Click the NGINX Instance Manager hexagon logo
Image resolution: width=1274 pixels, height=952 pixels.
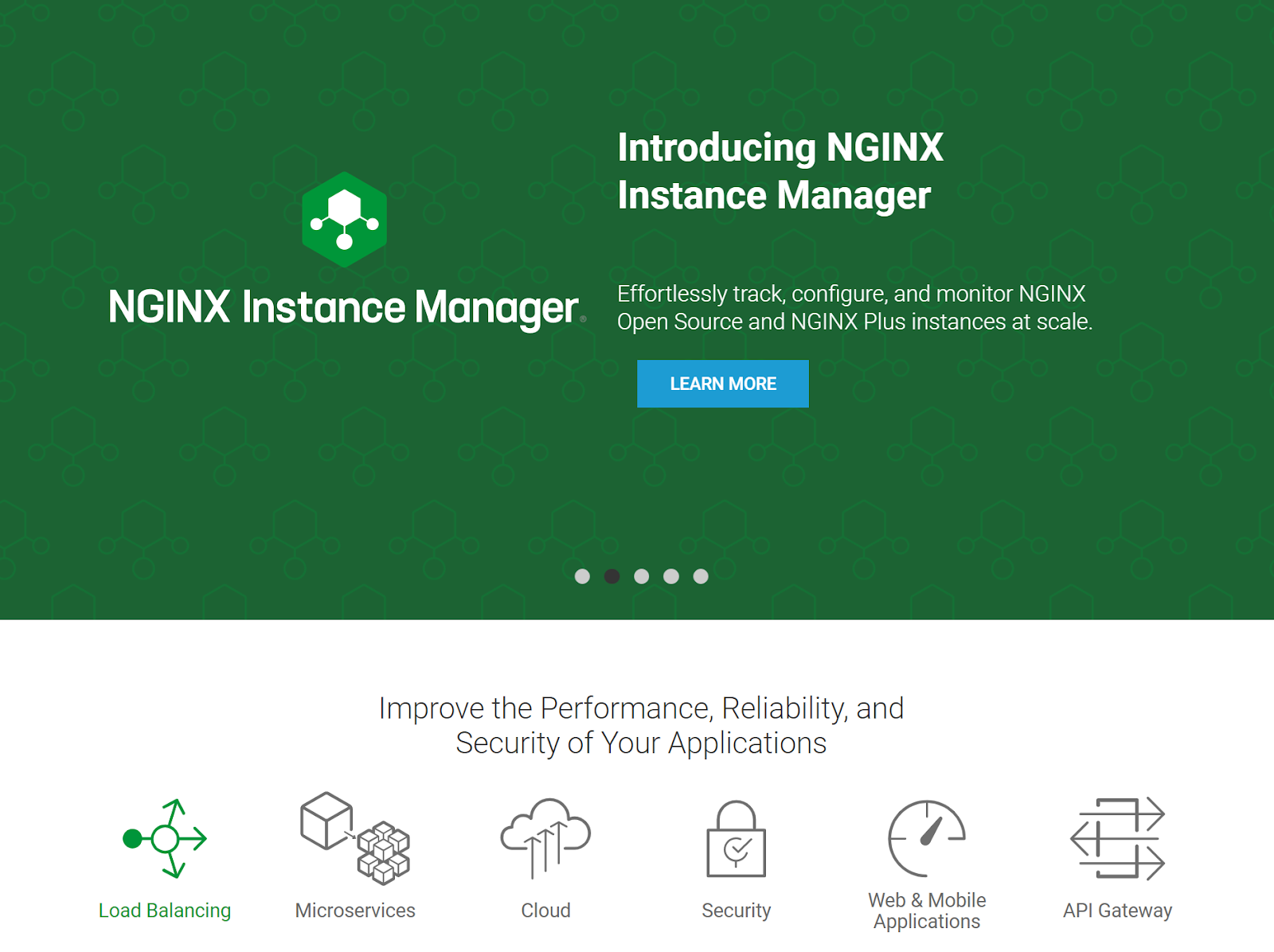[x=344, y=220]
